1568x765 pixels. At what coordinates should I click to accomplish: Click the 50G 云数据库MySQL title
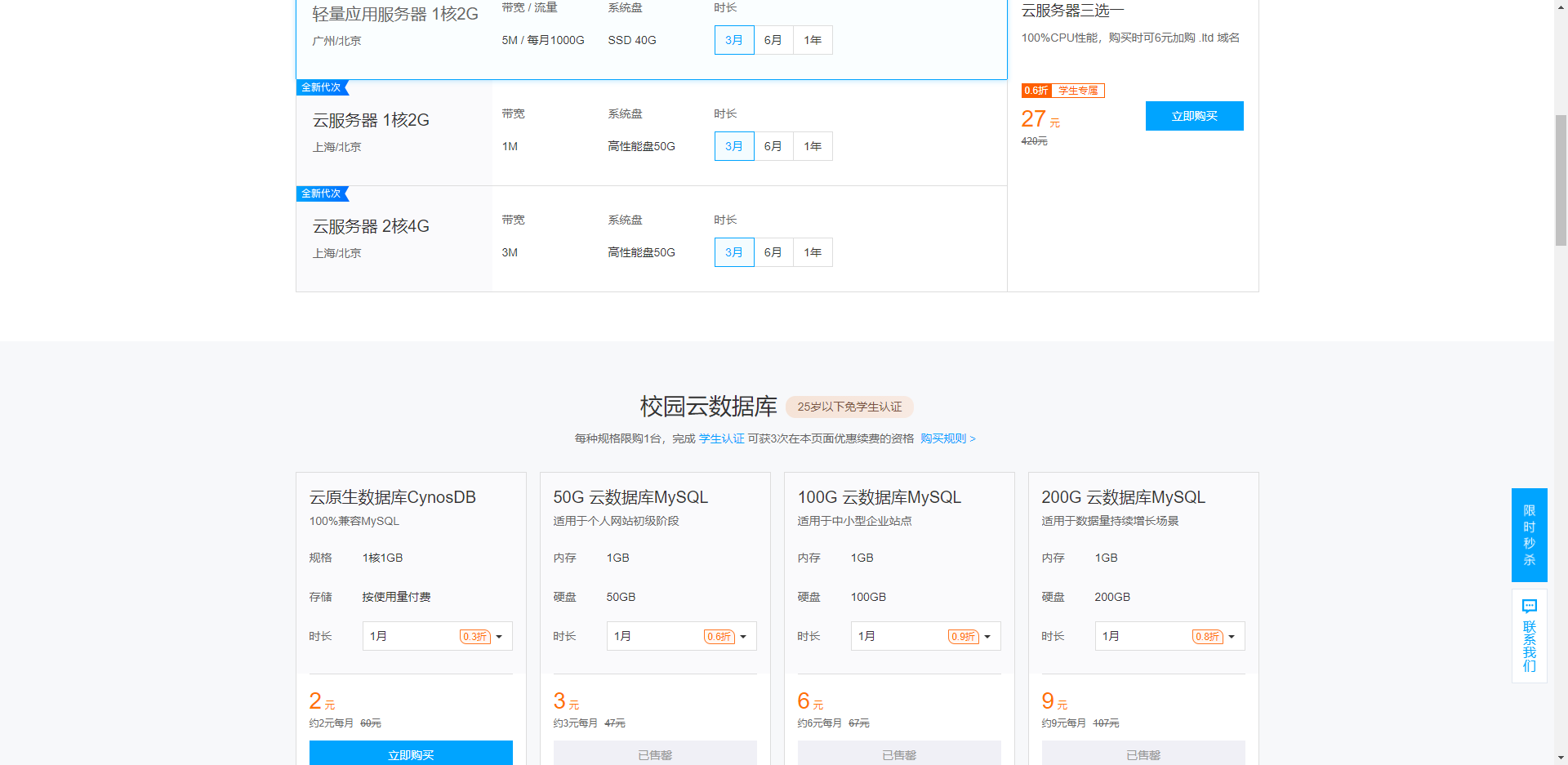pos(630,497)
